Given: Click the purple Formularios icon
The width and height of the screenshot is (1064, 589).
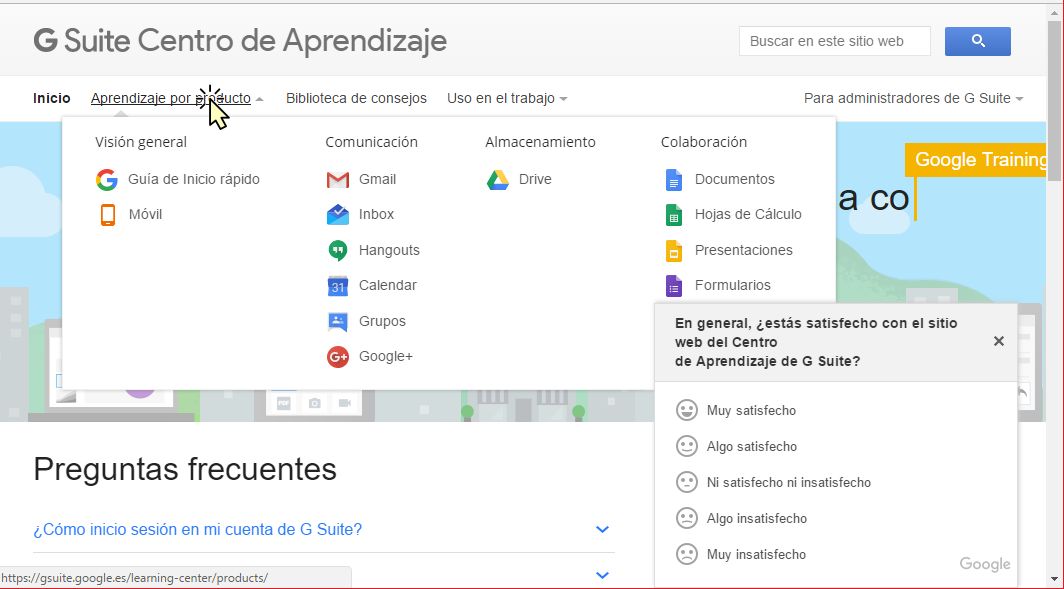Looking at the screenshot, I should 673,286.
